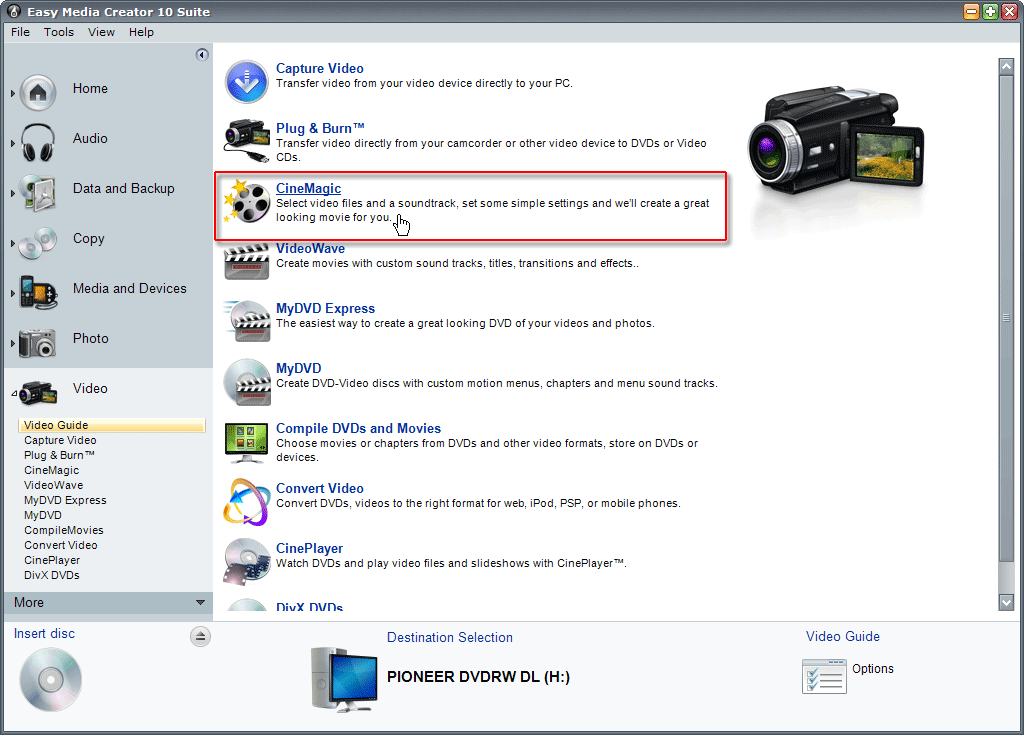The image size is (1024, 735).
Task: Click the Options checklist icon
Action: click(x=824, y=676)
